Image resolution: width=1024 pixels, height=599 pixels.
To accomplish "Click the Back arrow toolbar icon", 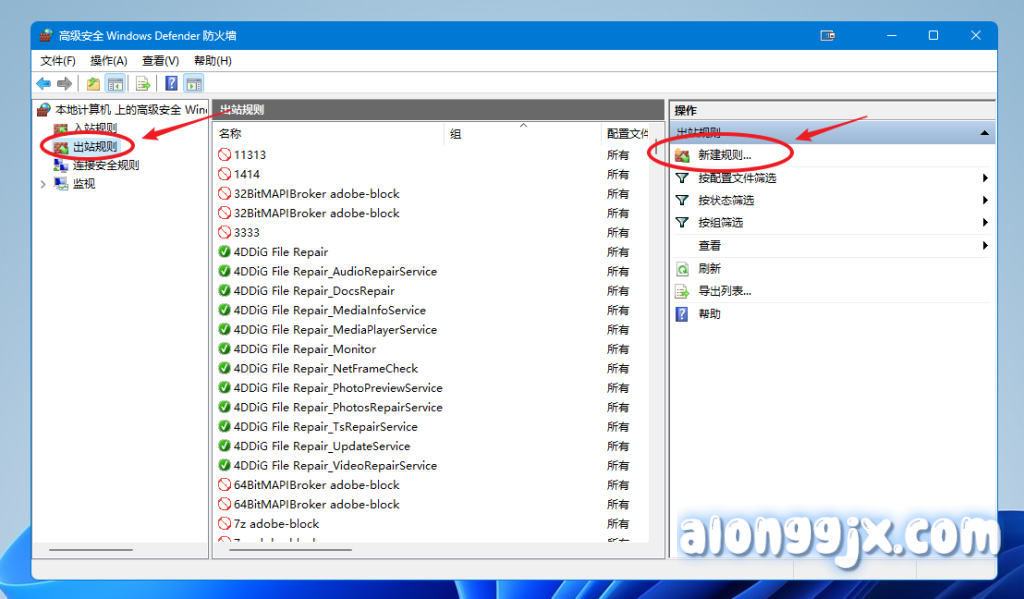I will (43, 84).
